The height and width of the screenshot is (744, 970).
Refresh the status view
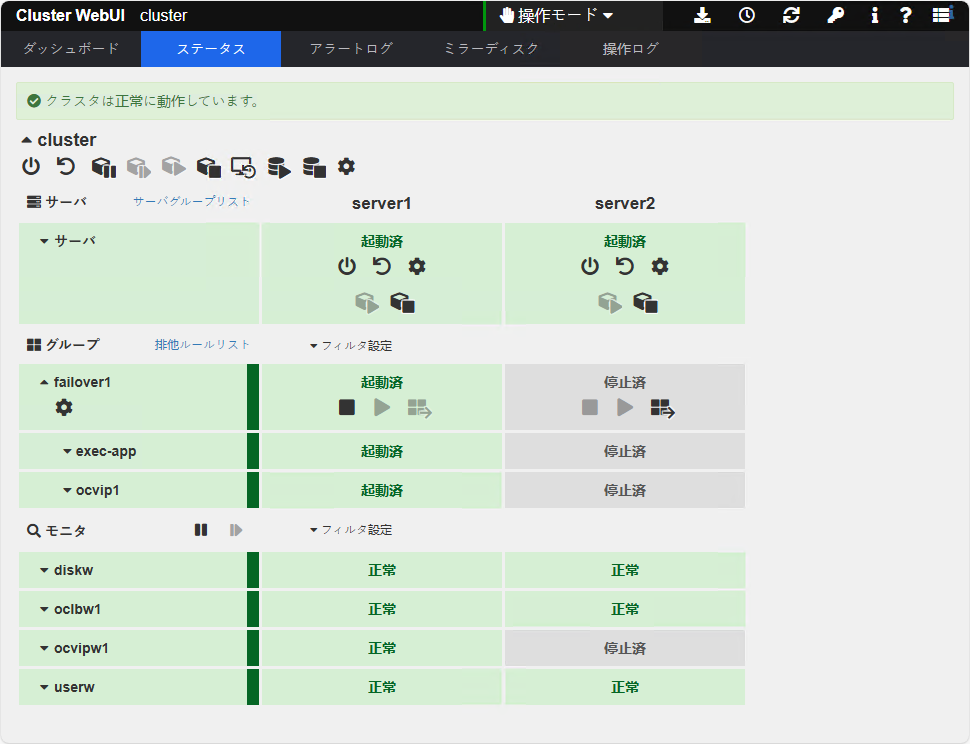click(x=791, y=16)
